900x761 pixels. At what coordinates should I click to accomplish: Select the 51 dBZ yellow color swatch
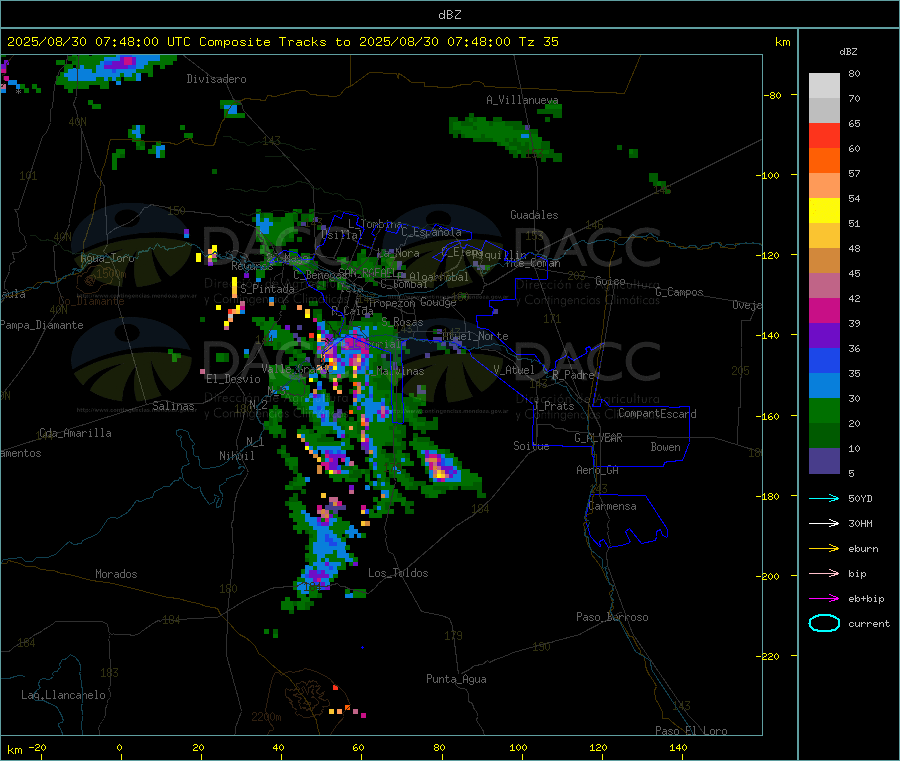pyautogui.click(x=824, y=211)
